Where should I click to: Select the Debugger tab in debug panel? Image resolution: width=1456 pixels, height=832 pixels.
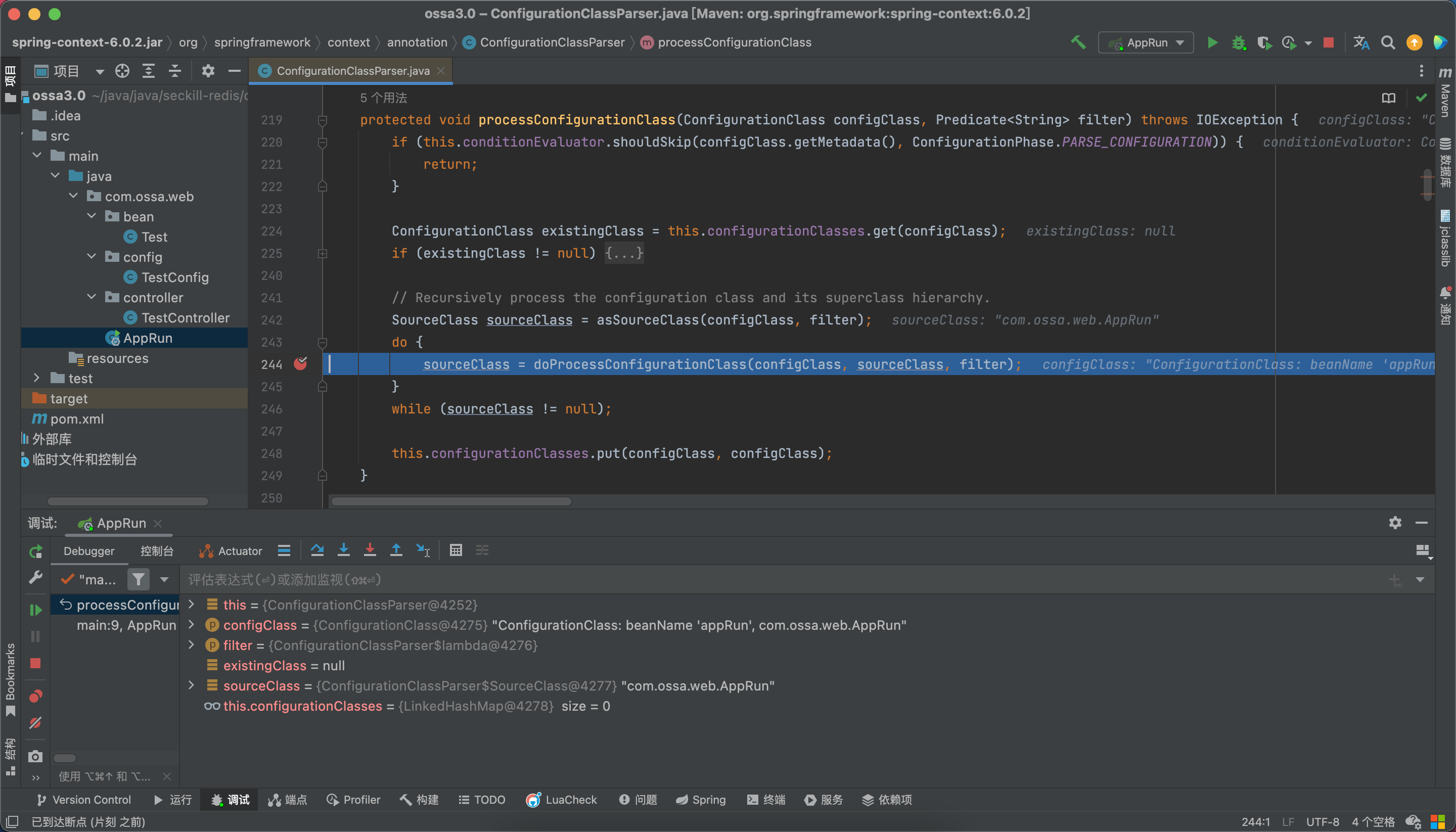point(89,550)
